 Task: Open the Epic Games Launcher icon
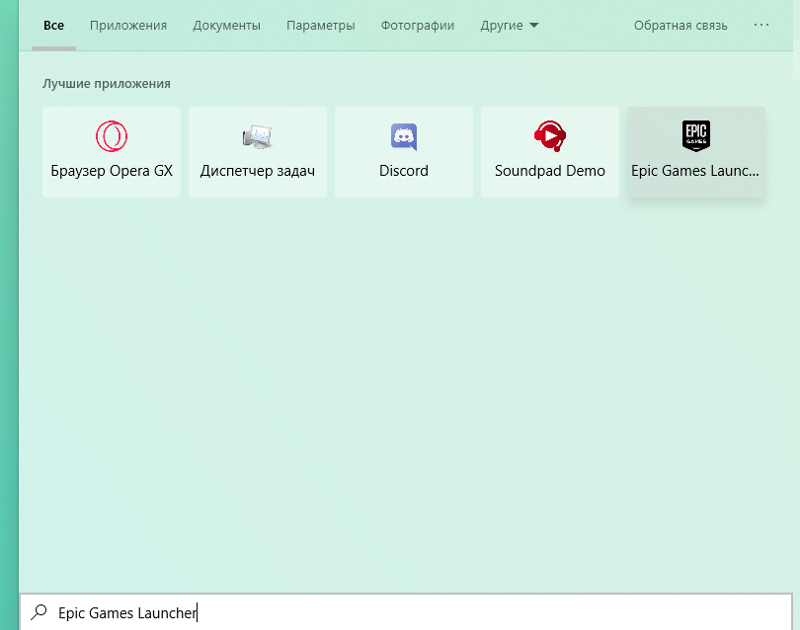click(696, 136)
